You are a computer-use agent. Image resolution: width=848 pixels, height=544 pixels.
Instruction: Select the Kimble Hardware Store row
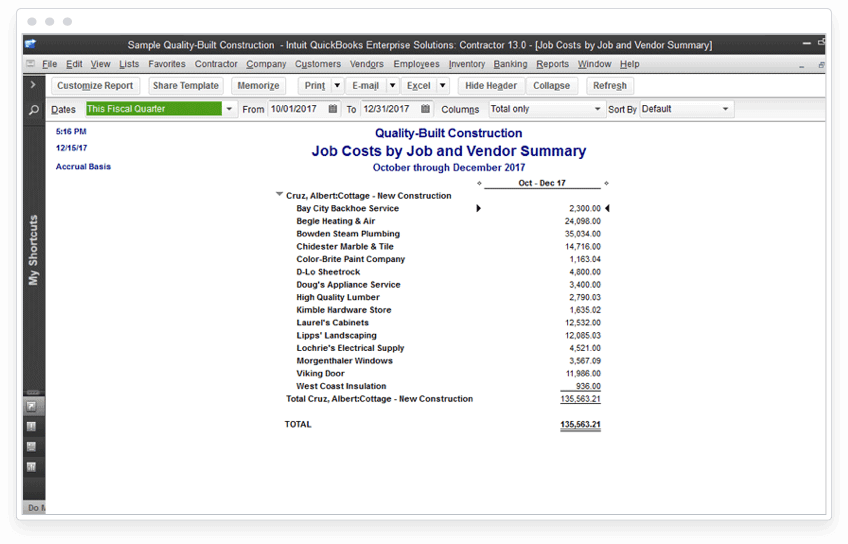[x=448, y=310]
